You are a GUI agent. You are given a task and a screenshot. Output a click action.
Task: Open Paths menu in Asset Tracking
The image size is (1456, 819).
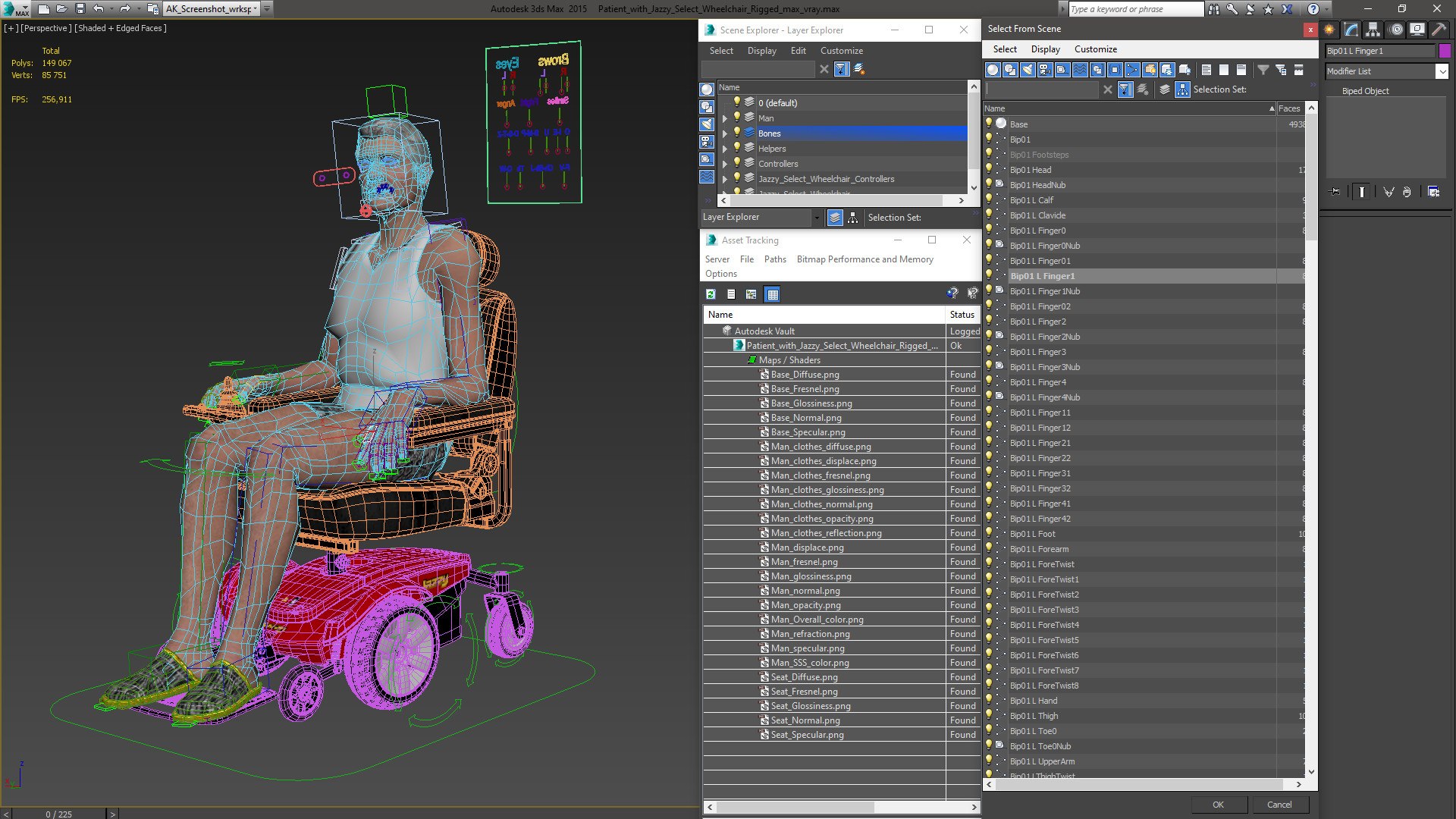tap(775, 259)
